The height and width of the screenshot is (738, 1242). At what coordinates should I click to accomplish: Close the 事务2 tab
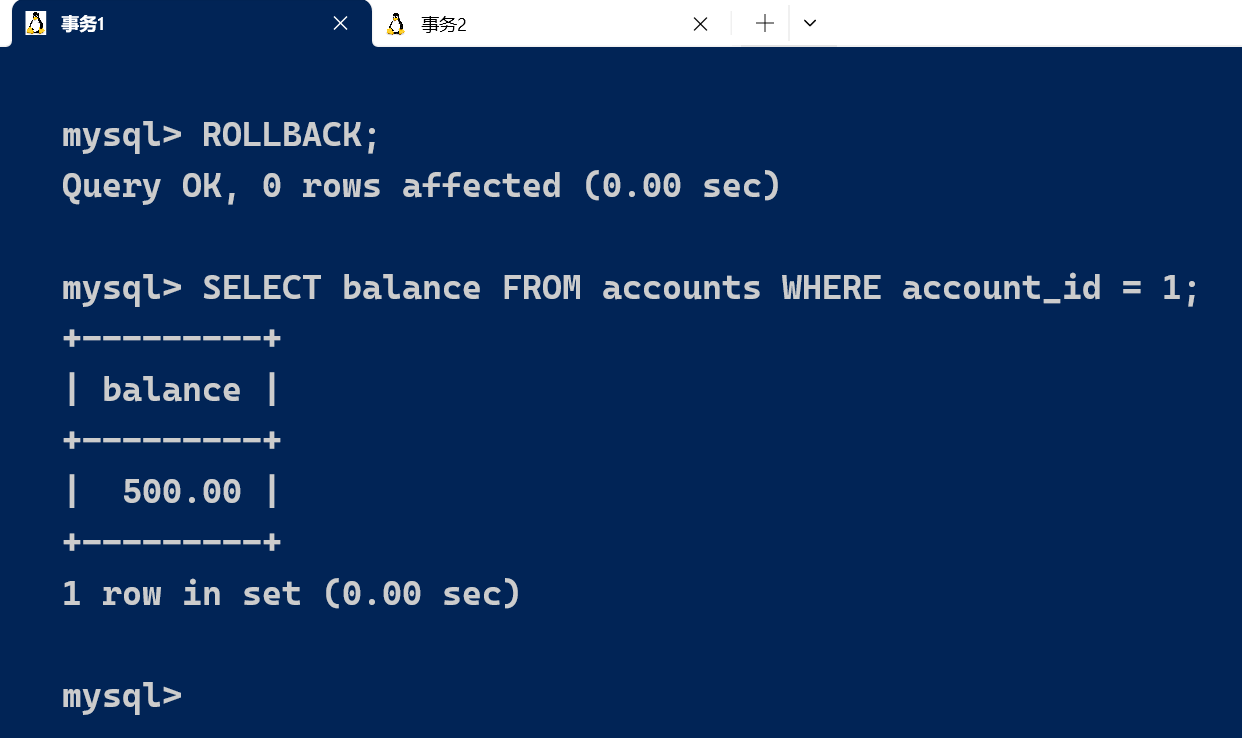[x=700, y=24]
